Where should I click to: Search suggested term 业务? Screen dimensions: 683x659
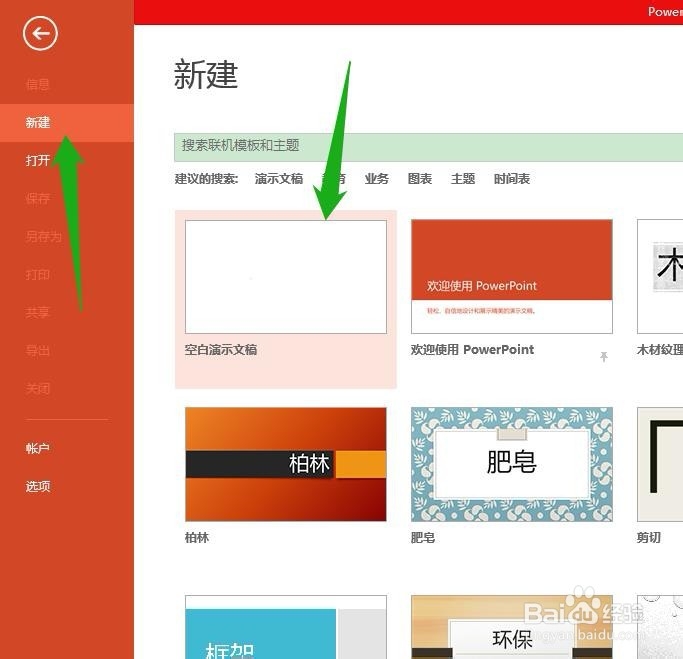point(377,179)
